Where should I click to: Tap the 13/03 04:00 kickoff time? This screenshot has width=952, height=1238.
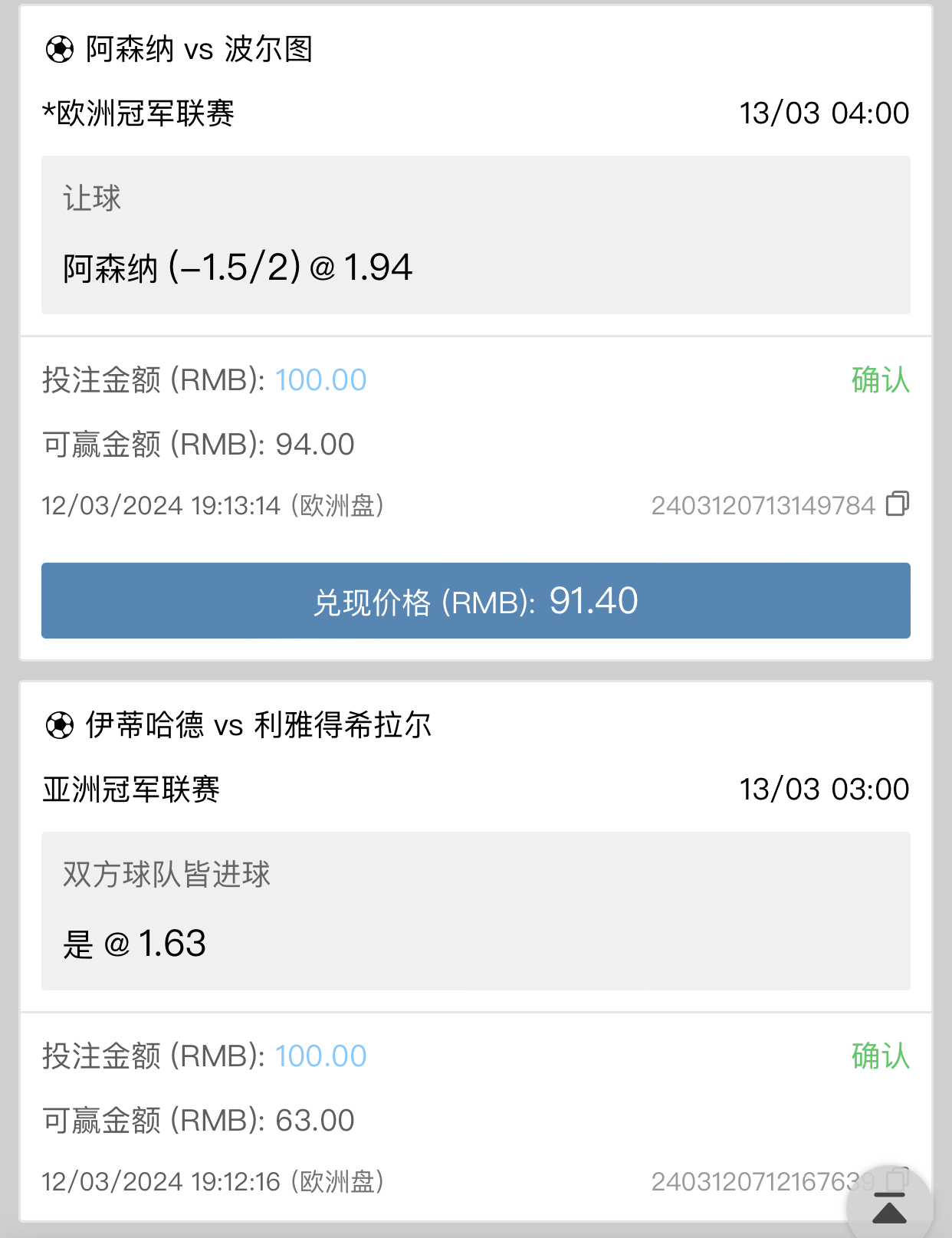click(824, 113)
